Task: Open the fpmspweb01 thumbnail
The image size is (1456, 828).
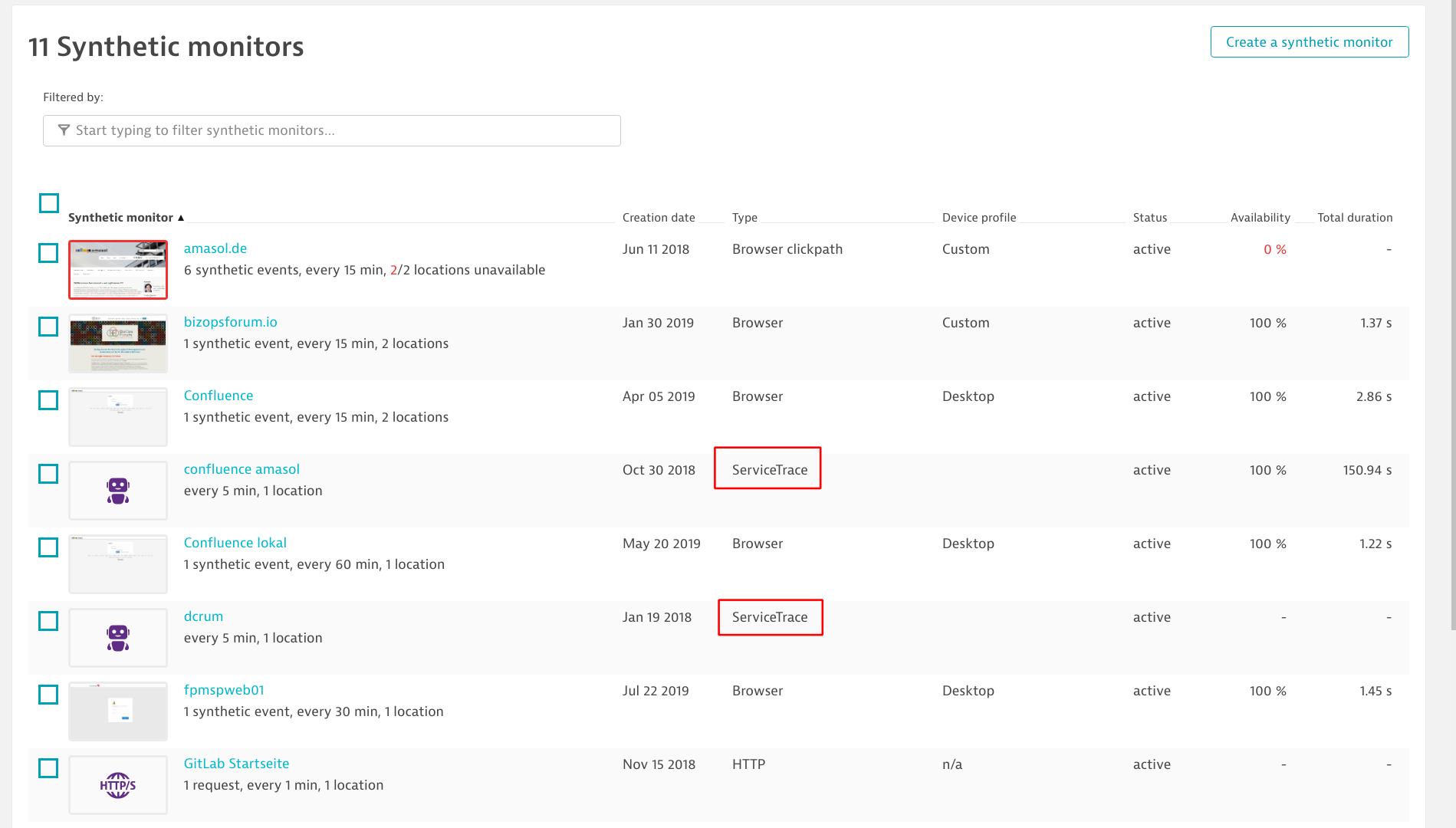Action: tap(118, 711)
